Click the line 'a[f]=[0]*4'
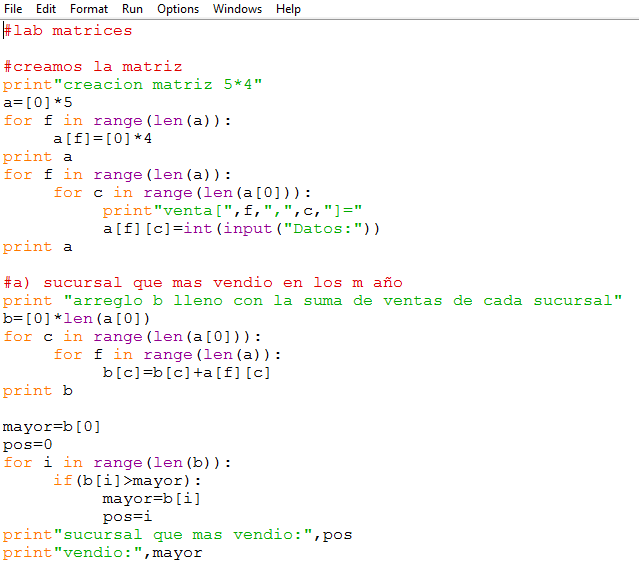Viewport: 639px width, 571px height. click(x=102, y=139)
